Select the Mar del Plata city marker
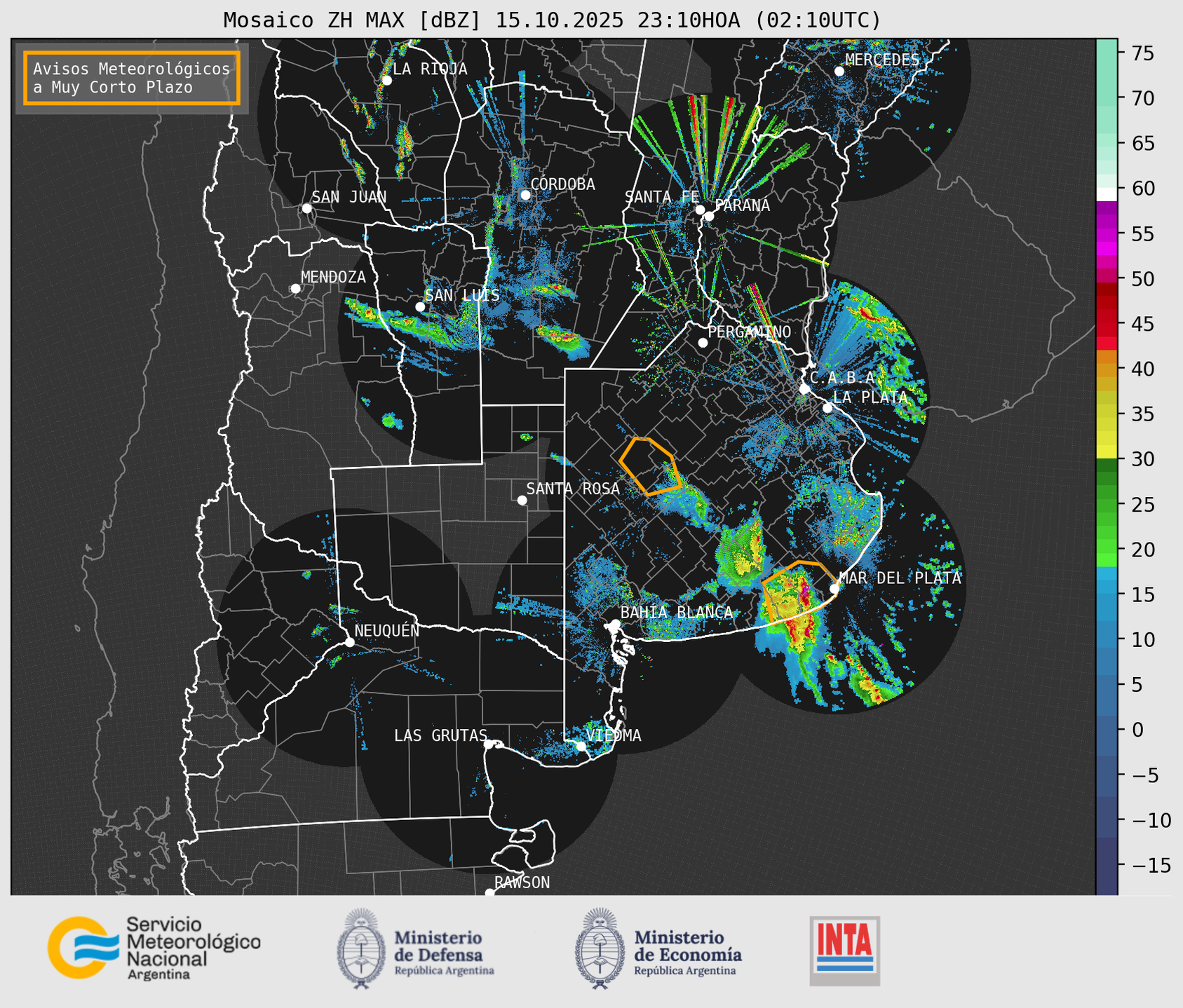Screen dimensions: 1183x1008 pos(834,588)
